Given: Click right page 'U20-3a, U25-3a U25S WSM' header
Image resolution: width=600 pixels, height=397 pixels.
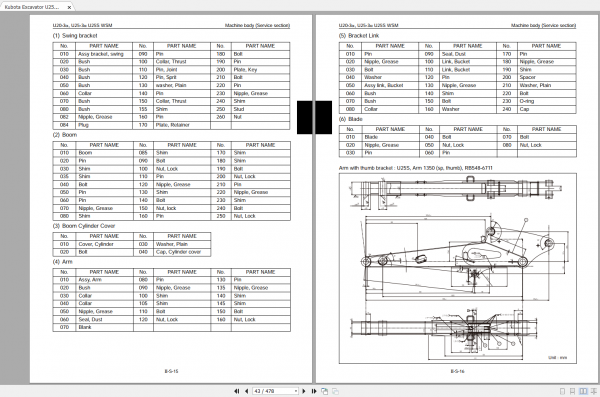Looking at the screenshot, I should (x=368, y=25).
